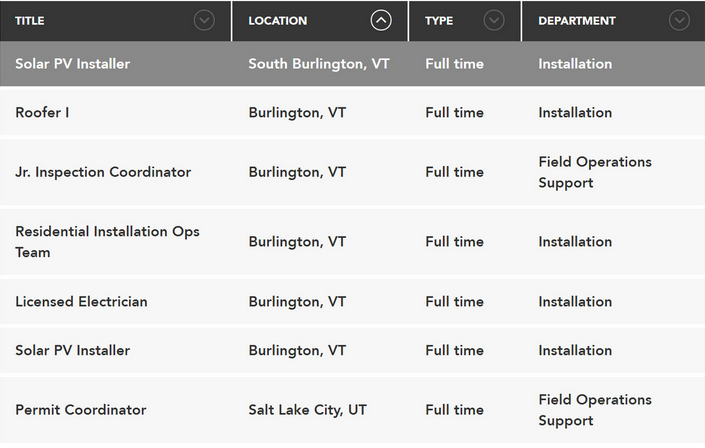The image size is (705, 448).
Task: Toggle the up-arrow sort icon beside LOCATION
Action: click(x=381, y=20)
